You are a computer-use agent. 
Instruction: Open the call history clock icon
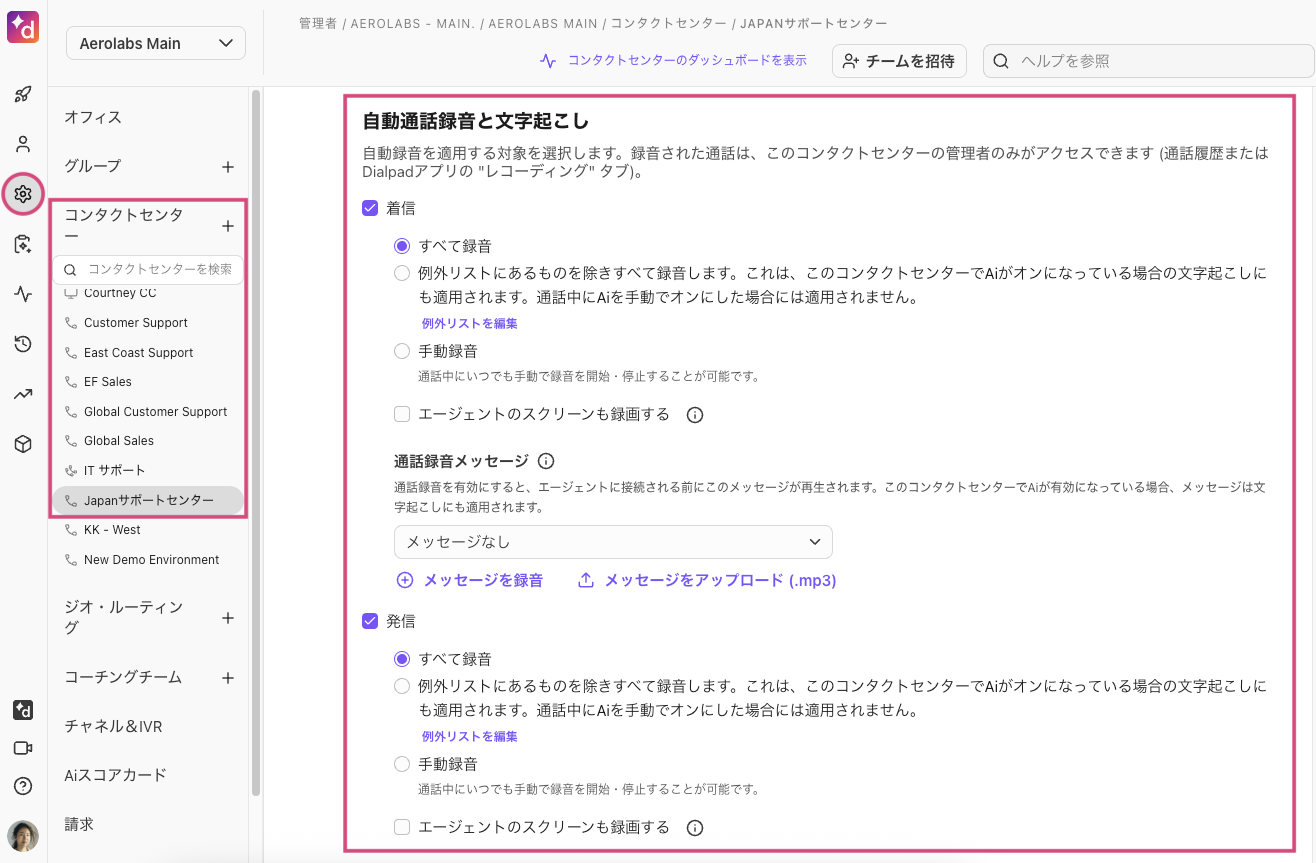tap(23, 345)
